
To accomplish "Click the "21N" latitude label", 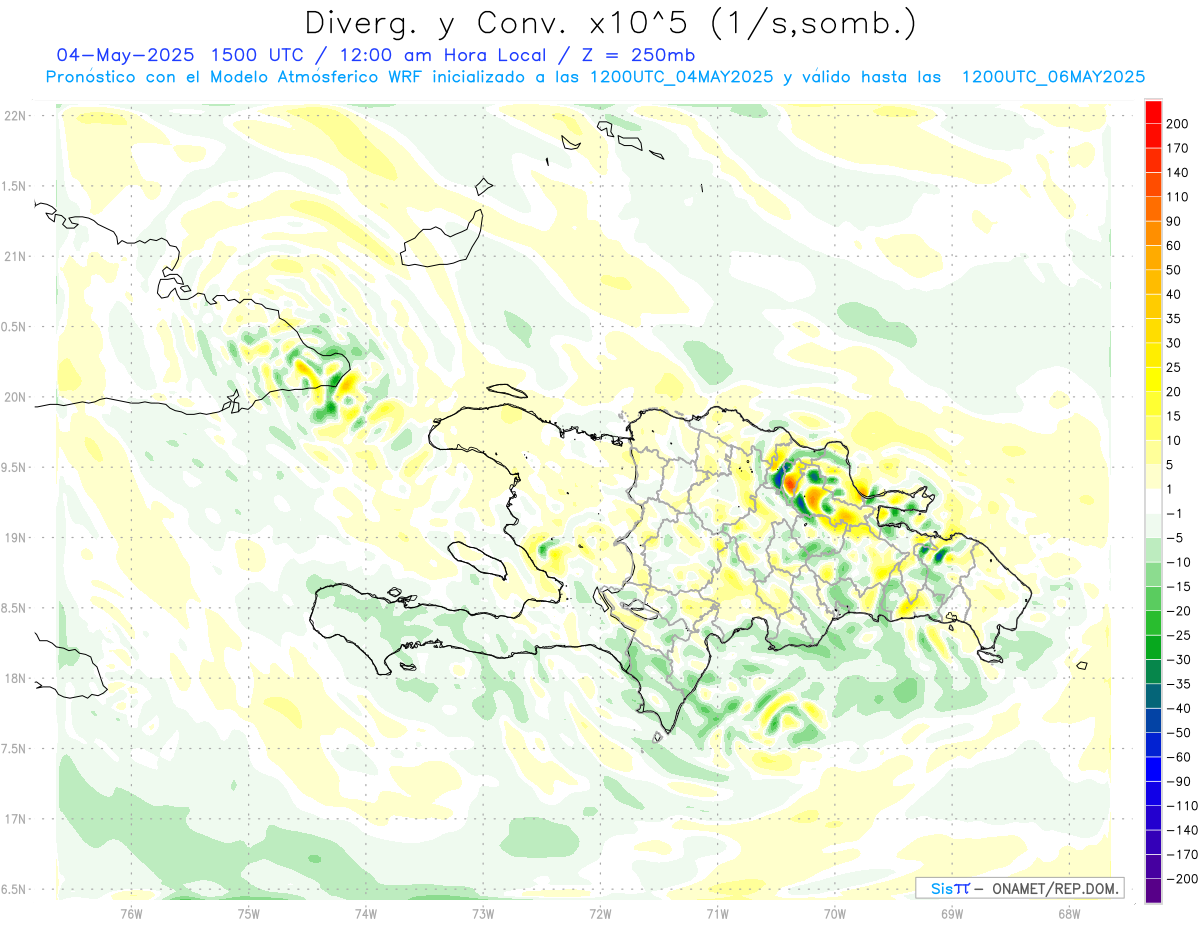I will [x=14, y=257].
